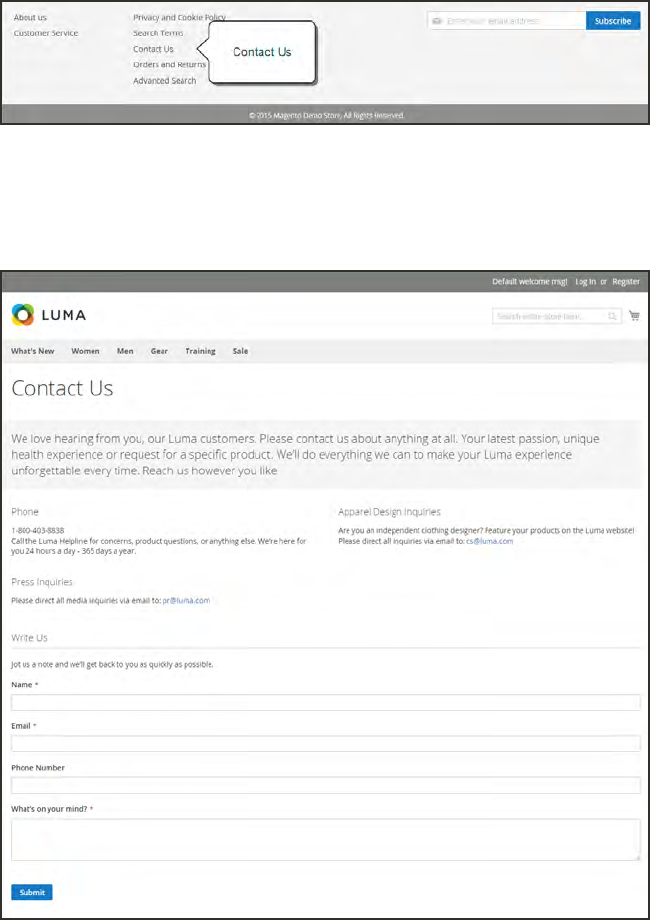Open the Training menu item

pos(200,351)
